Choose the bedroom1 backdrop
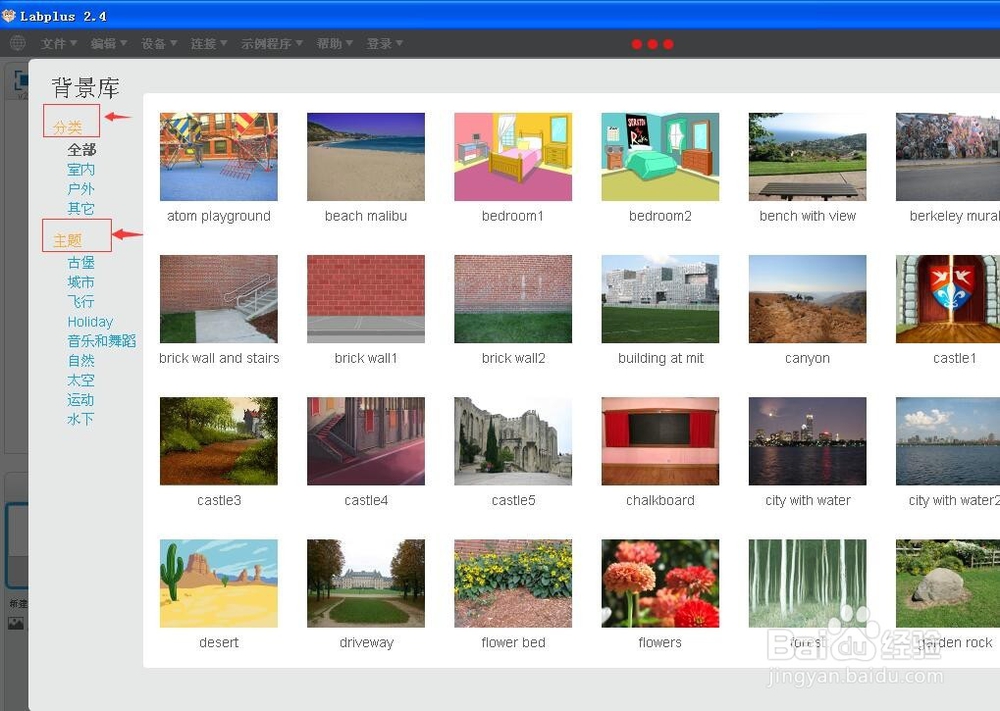The image size is (1000, 711). click(x=513, y=157)
